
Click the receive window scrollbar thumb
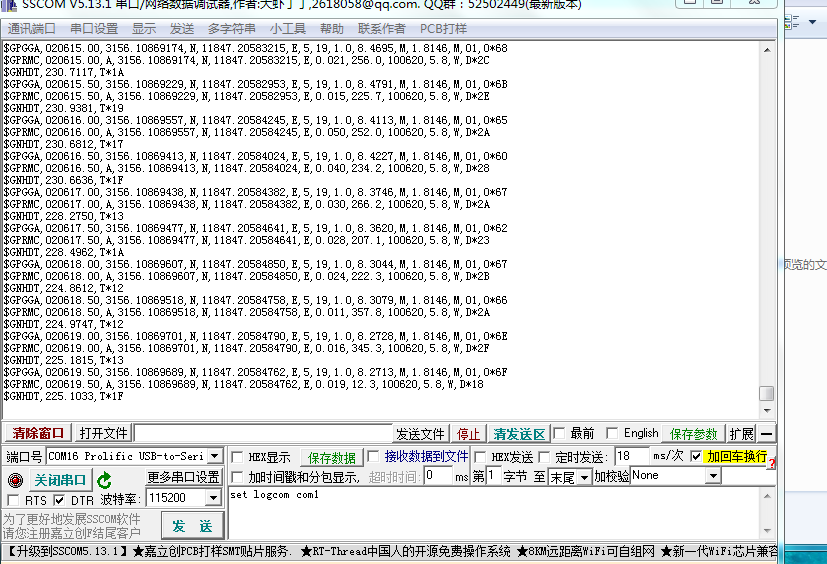767,394
